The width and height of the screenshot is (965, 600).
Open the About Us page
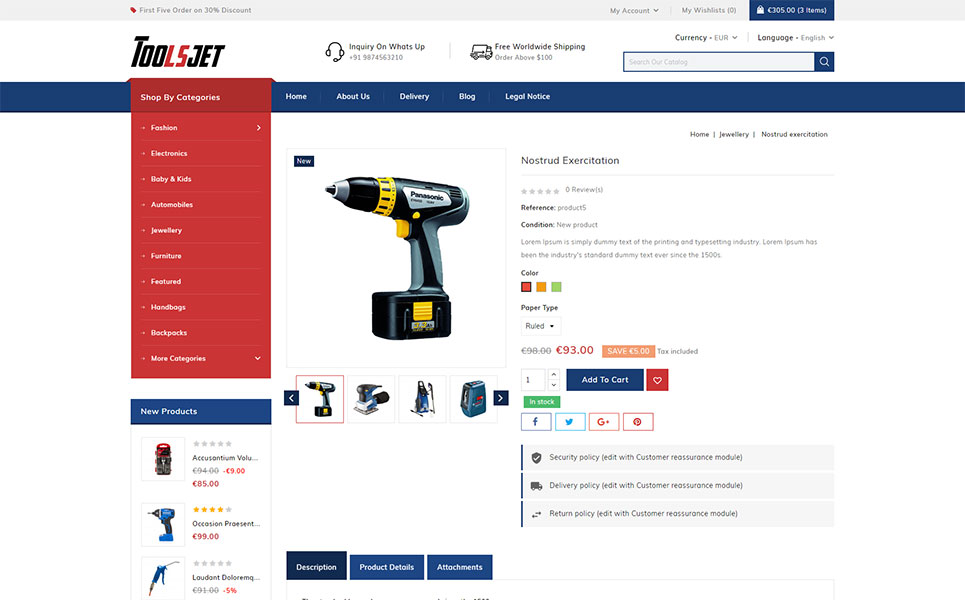353,97
